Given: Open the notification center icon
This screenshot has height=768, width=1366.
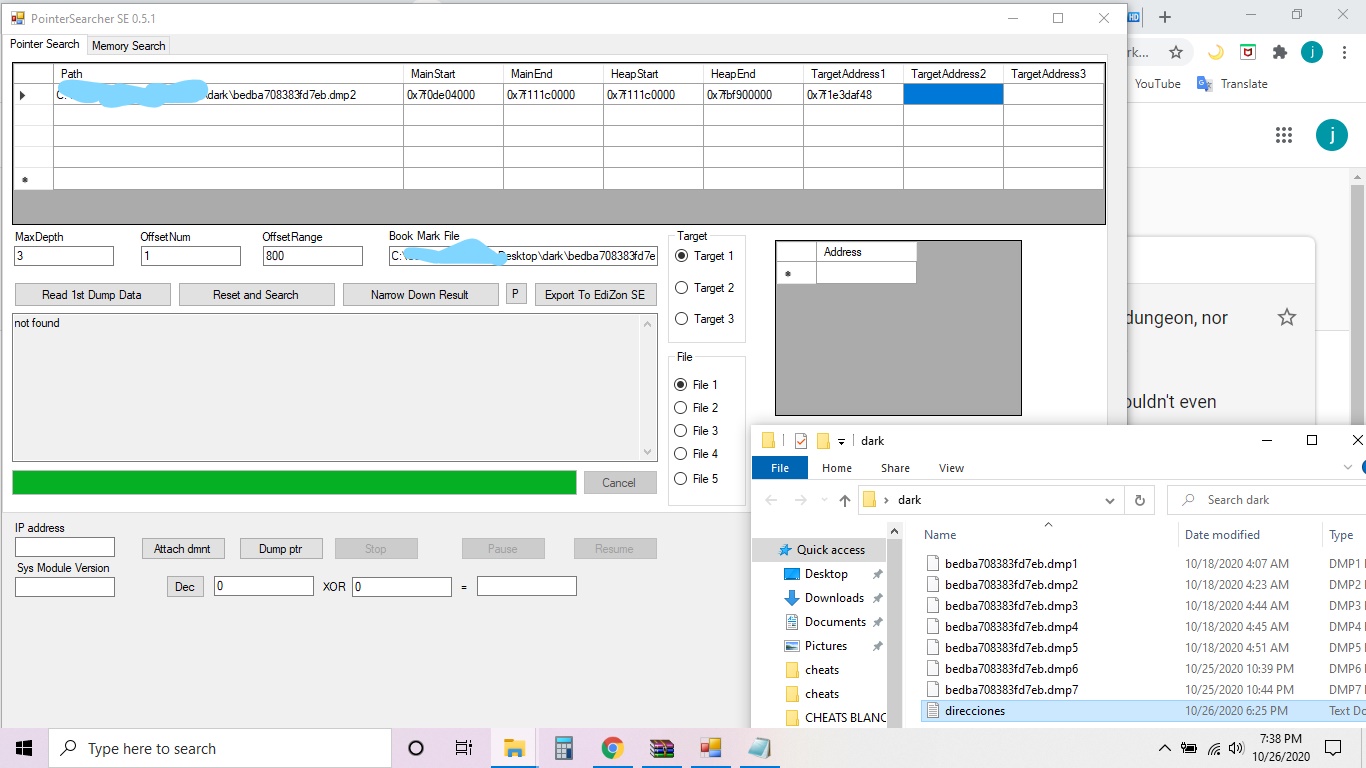Looking at the screenshot, I should click(1332, 748).
